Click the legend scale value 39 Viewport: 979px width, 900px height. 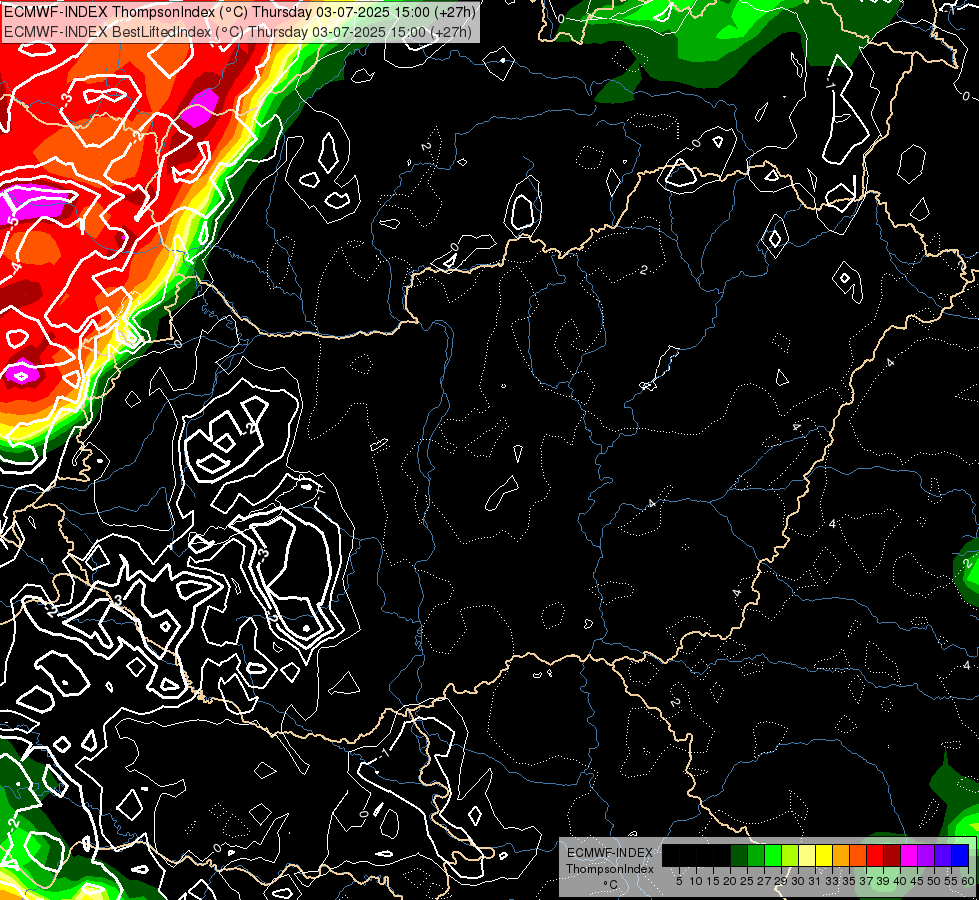point(883,881)
